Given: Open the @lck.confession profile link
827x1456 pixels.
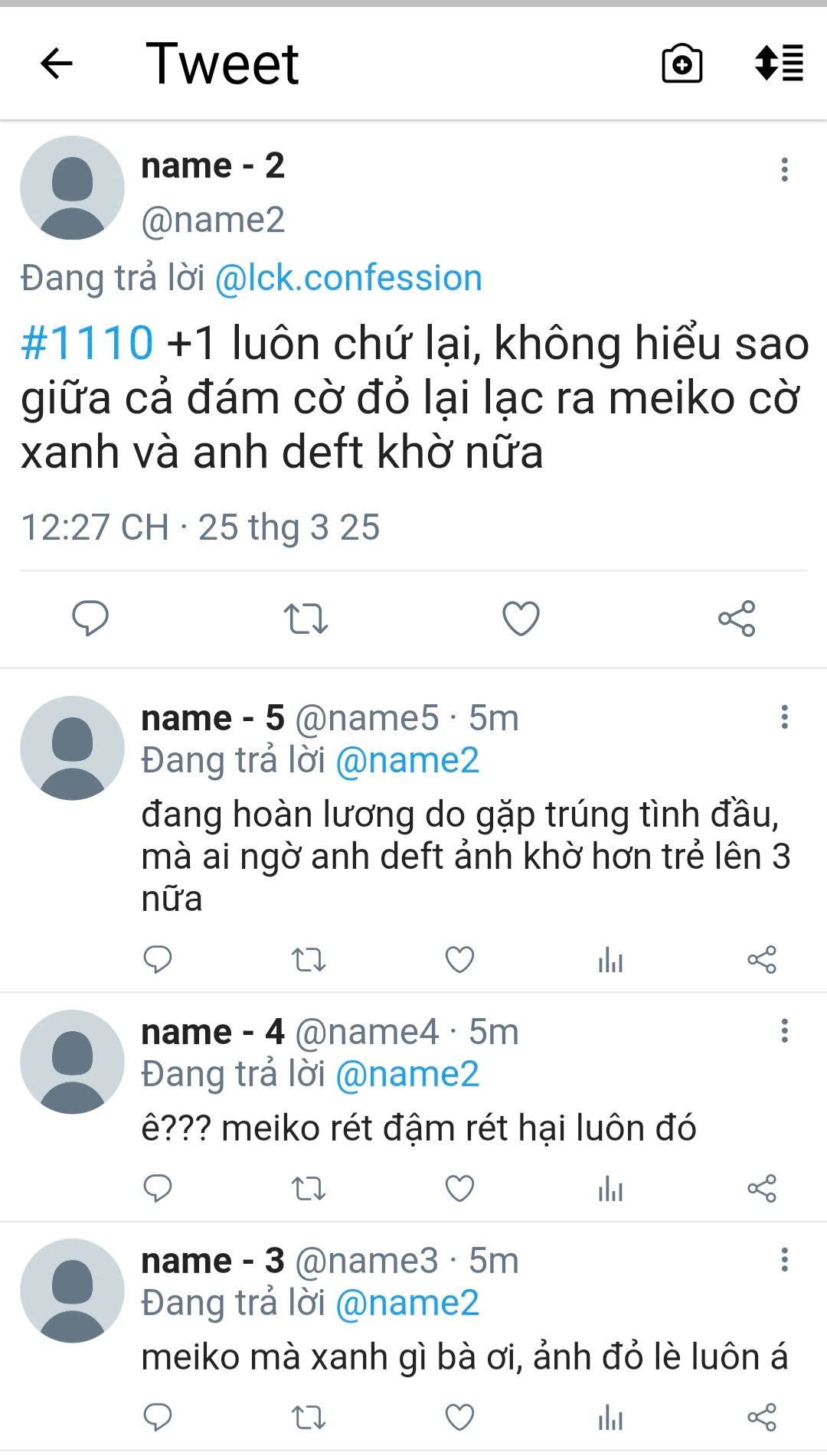Looking at the screenshot, I should pos(348,278).
